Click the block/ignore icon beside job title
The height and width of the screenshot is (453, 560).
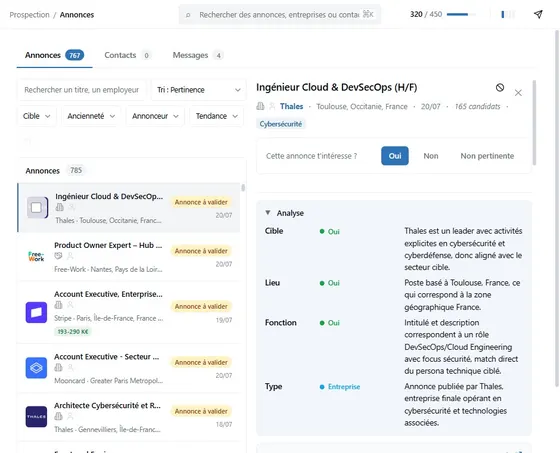pos(500,88)
